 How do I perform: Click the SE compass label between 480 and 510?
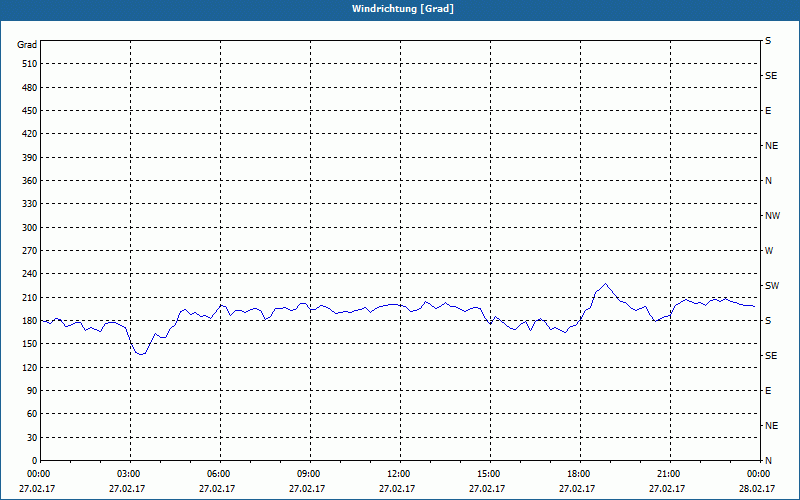(771, 76)
